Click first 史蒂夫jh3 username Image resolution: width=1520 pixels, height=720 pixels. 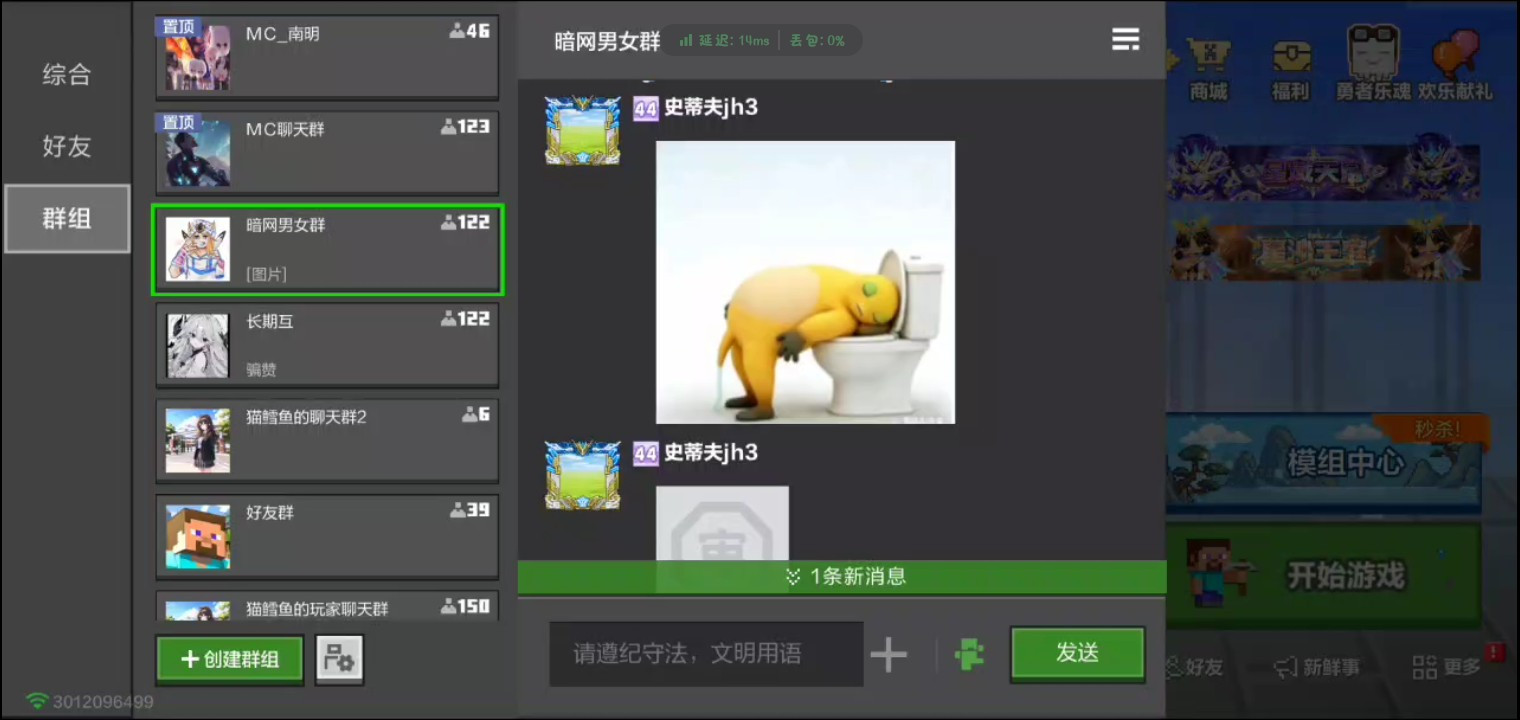pos(711,107)
